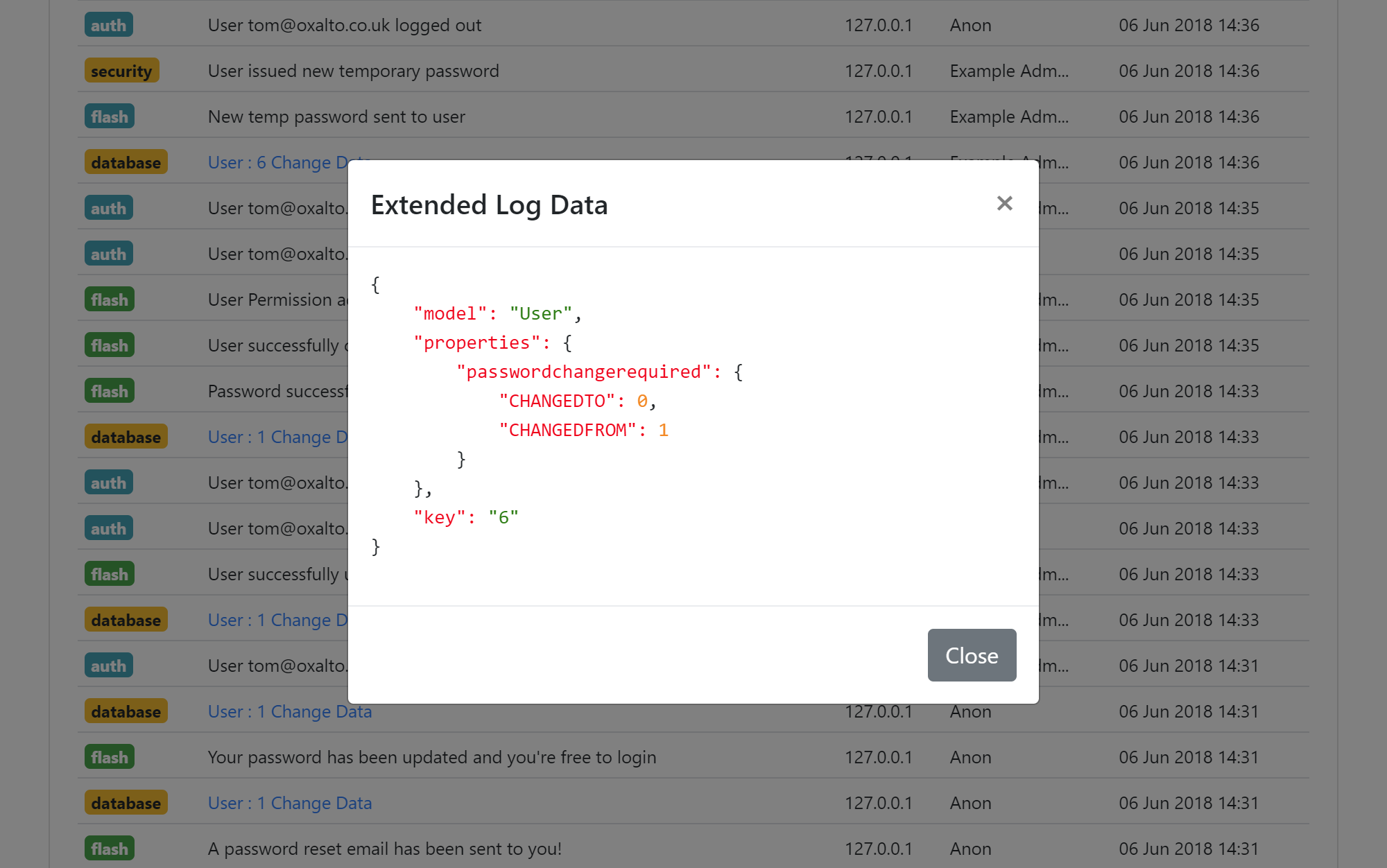Click the last User : 1 Change Data link
The width and height of the screenshot is (1387, 868).
coord(290,803)
